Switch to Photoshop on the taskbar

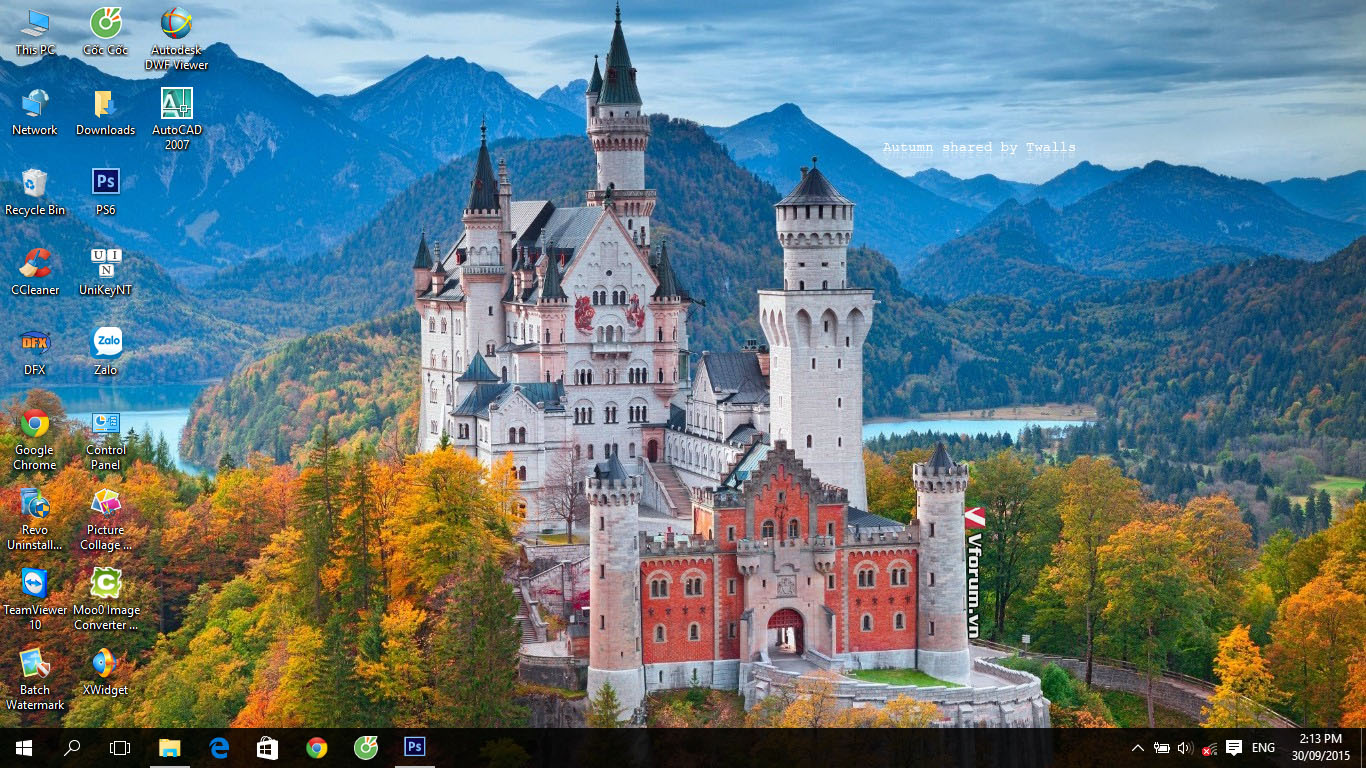click(x=415, y=748)
